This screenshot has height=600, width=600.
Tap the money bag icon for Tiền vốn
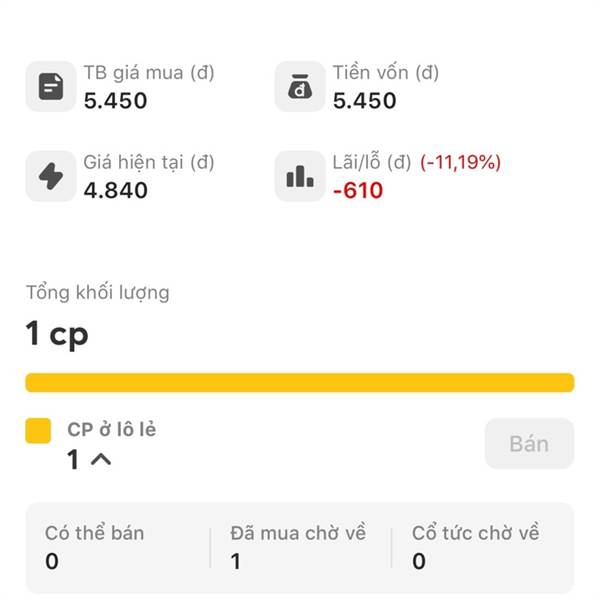click(x=300, y=86)
